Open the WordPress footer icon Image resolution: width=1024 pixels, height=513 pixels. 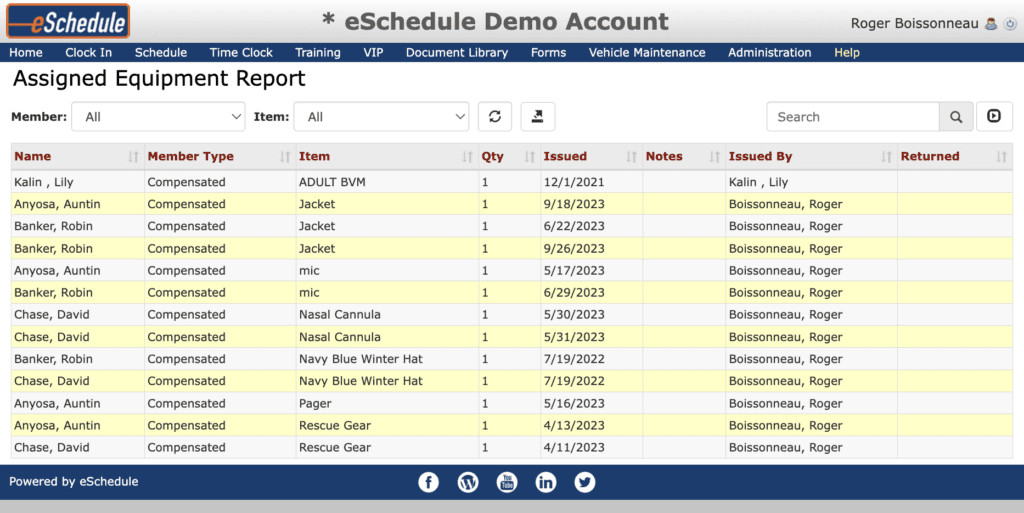[x=468, y=482]
